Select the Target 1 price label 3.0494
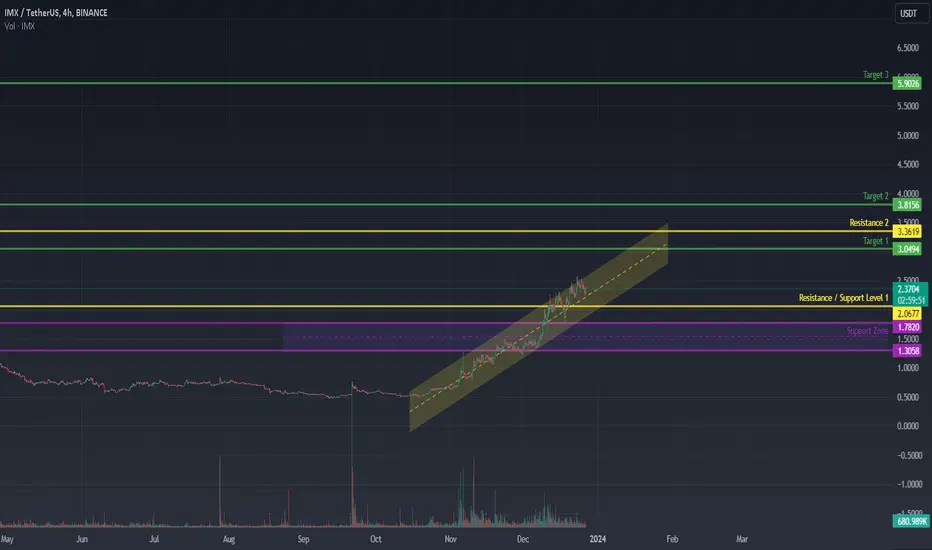This screenshot has width=932, height=550. (x=908, y=249)
